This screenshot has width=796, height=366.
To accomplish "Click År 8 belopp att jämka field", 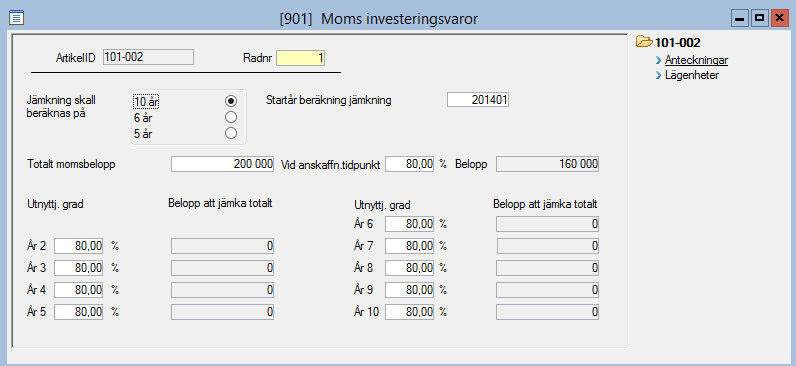I will 548,268.
